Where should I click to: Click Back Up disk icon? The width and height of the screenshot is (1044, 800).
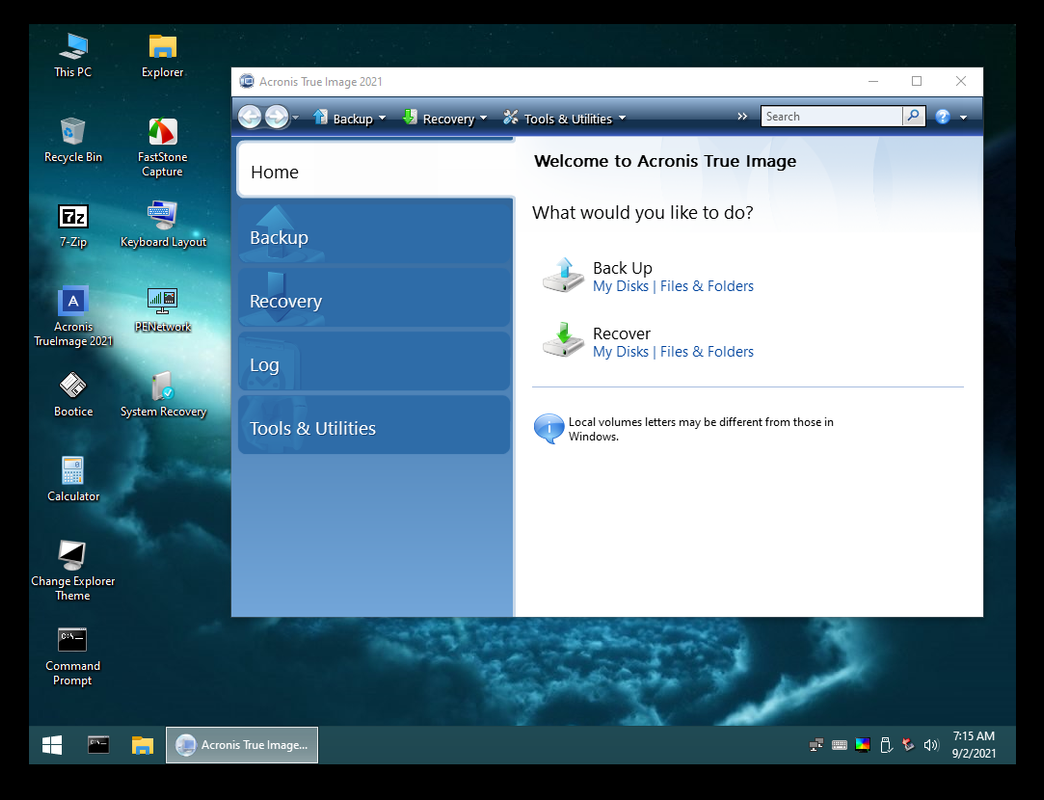(563, 275)
